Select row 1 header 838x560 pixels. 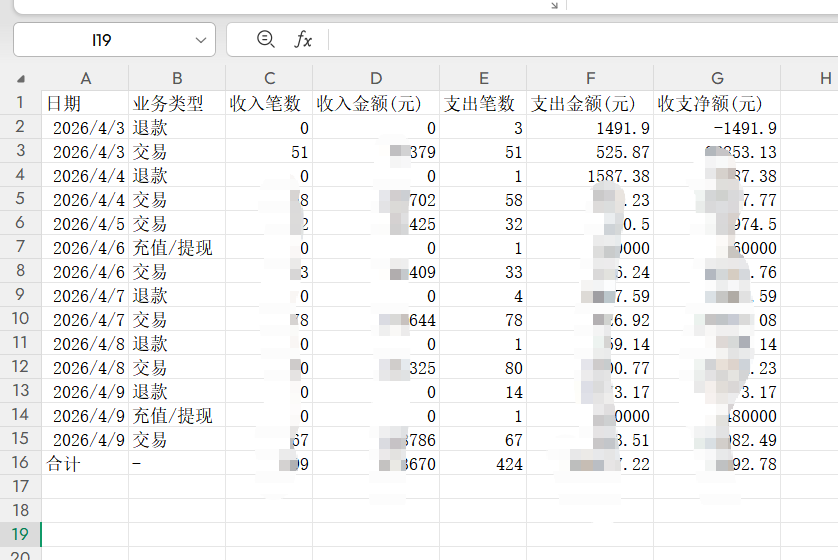20,103
